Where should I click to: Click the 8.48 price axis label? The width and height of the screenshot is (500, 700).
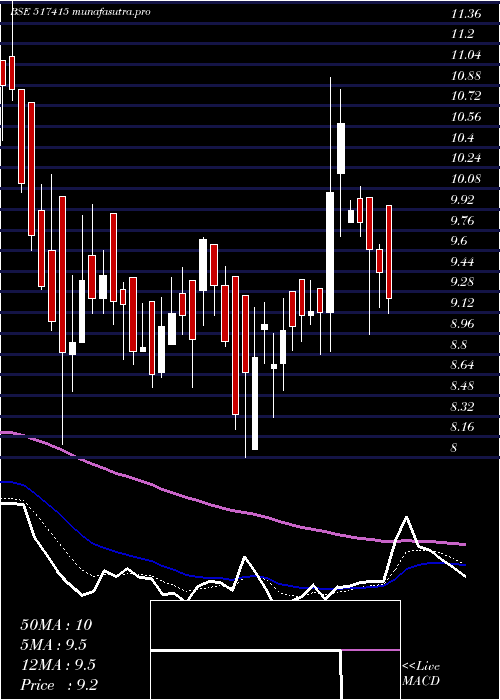462,386
